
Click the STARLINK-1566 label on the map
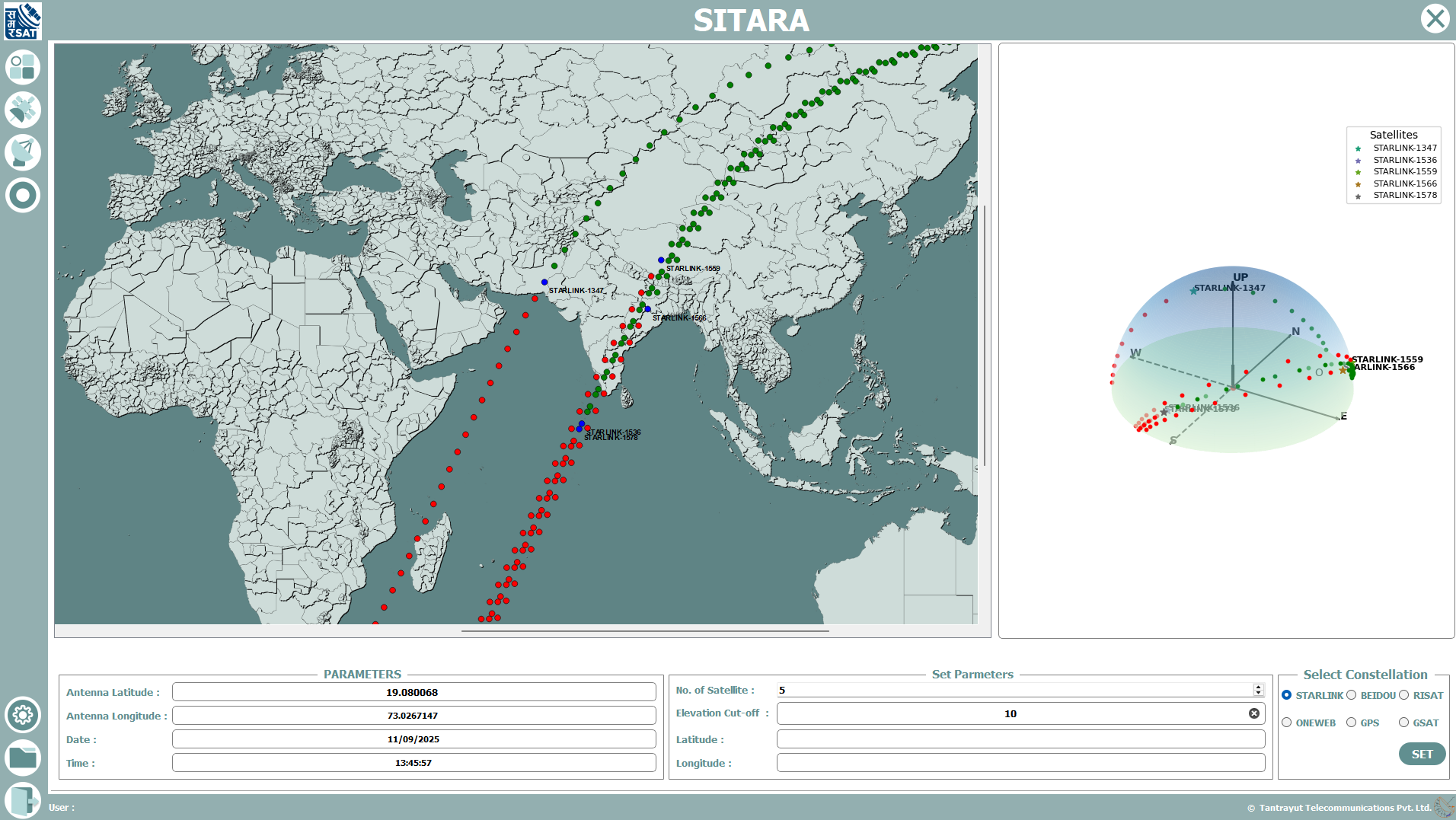(x=679, y=318)
